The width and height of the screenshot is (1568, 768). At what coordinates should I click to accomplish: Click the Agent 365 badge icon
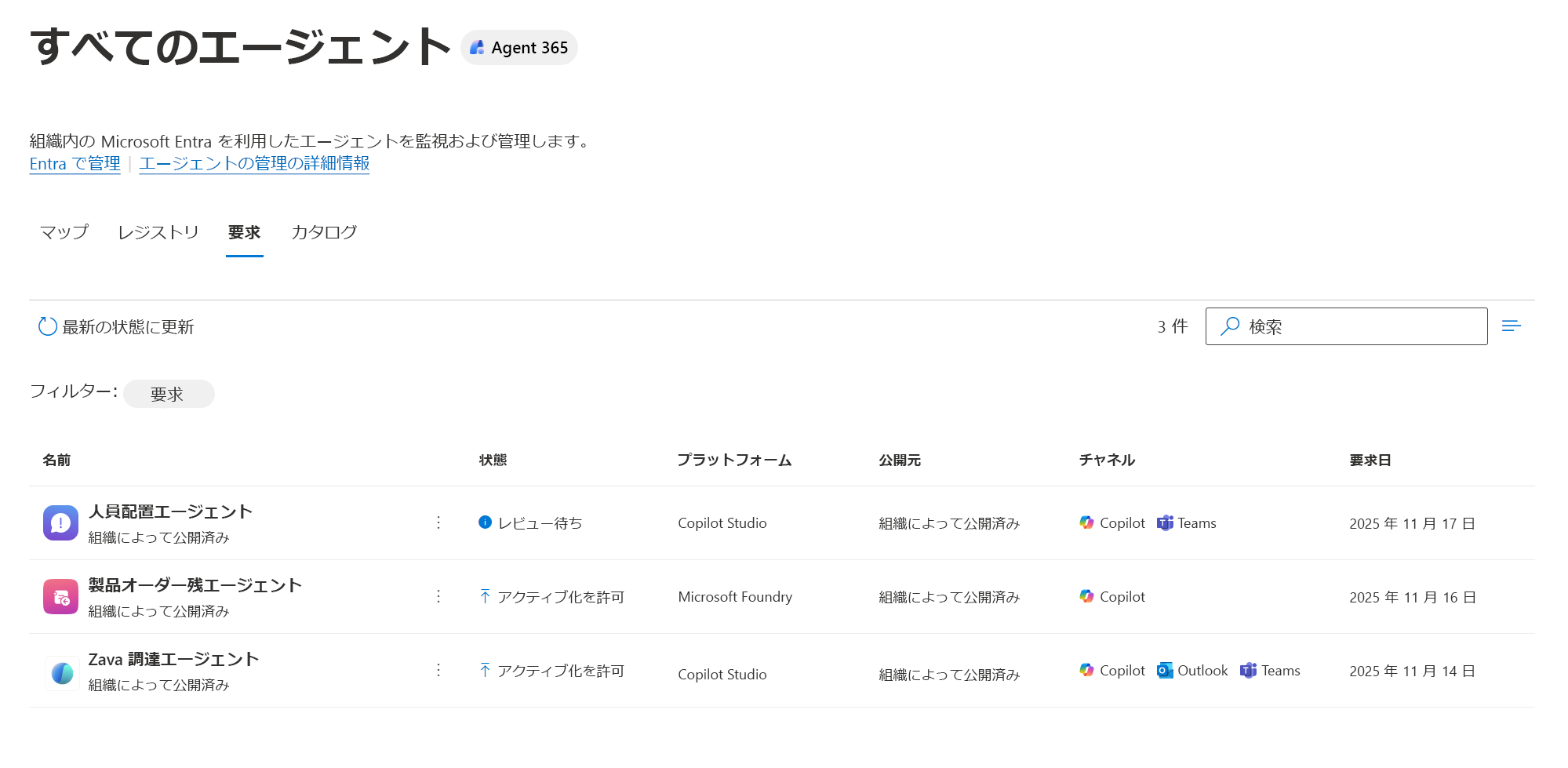476,48
